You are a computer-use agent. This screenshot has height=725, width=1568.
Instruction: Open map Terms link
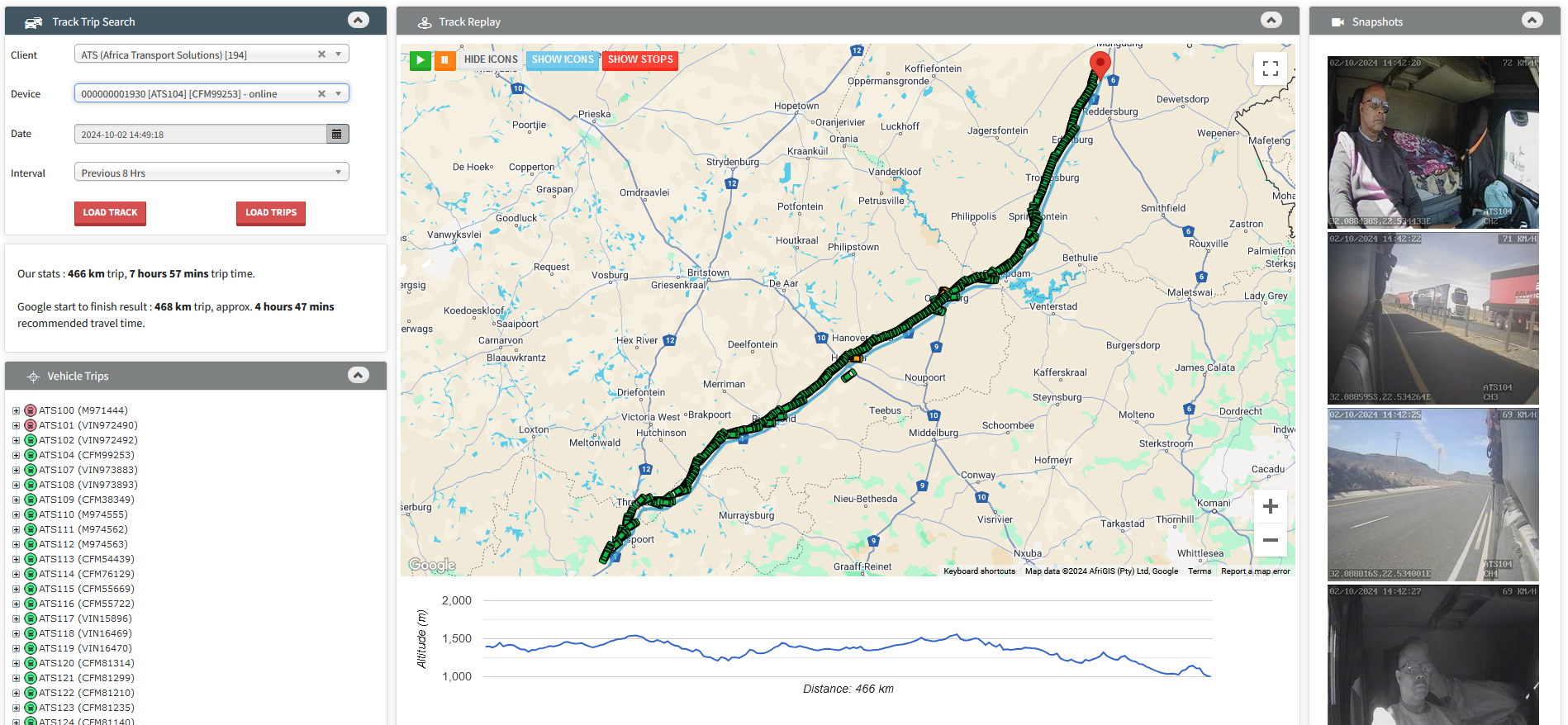coord(1200,571)
